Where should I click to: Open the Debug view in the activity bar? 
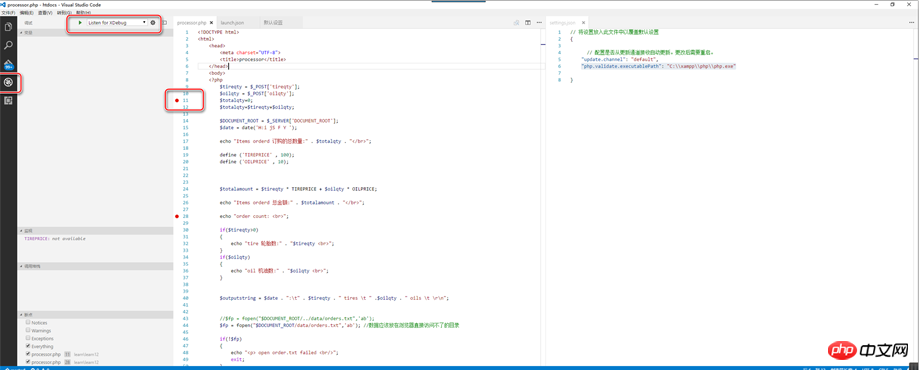click(x=8, y=83)
